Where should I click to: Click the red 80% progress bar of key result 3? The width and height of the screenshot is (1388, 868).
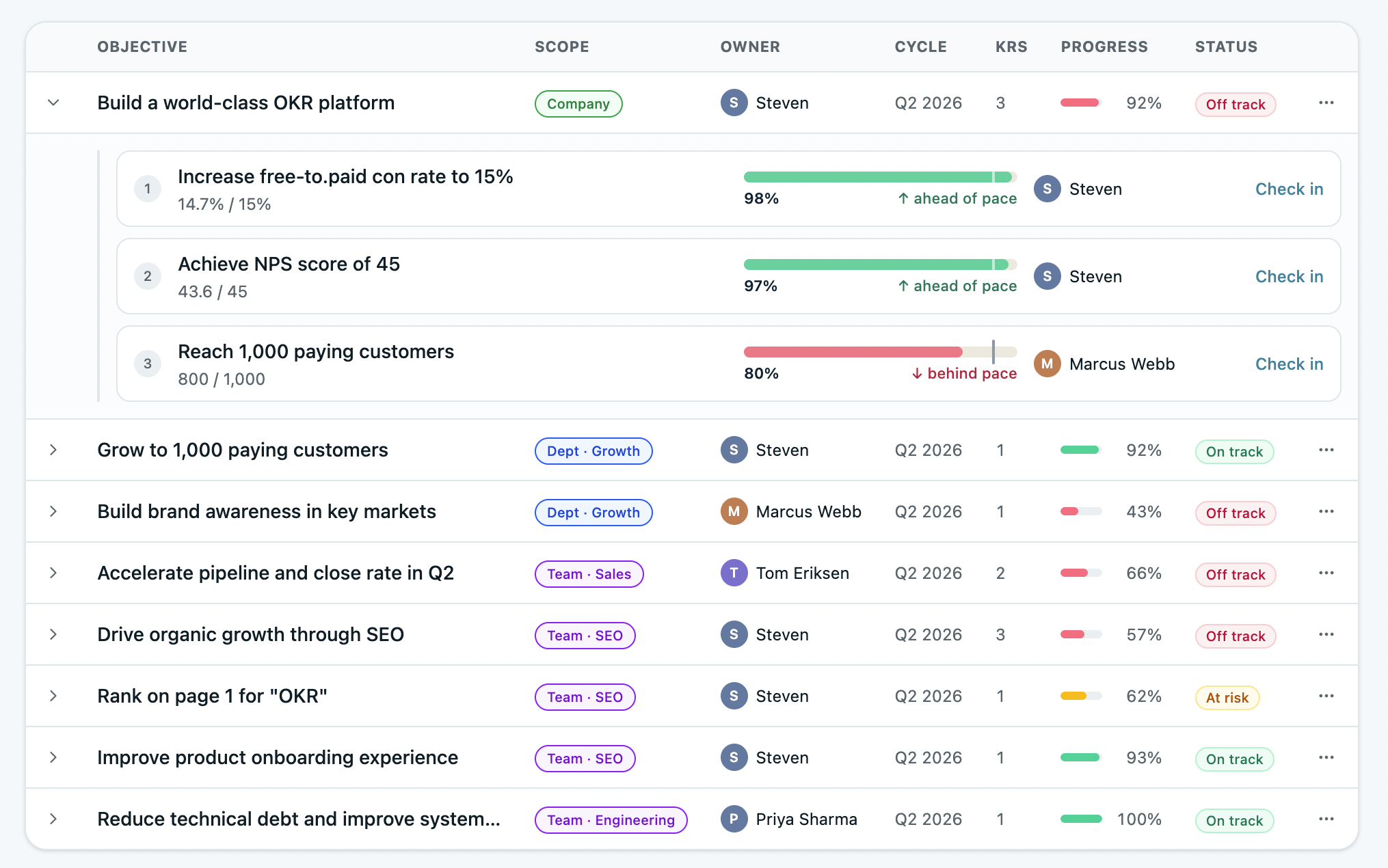click(853, 352)
